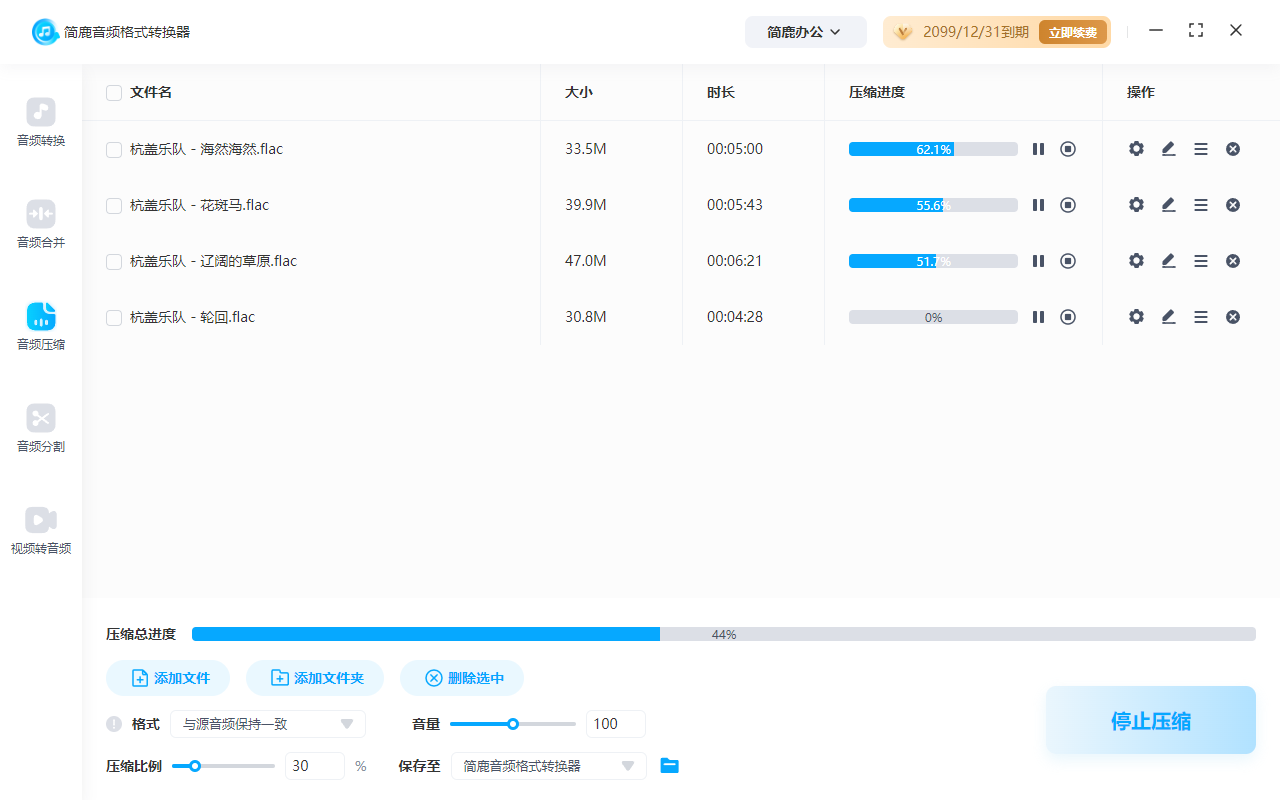Image resolution: width=1280 pixels, height=800 pixels.
Task: Click the 添加文件夹 option
Action: (315, 677)
